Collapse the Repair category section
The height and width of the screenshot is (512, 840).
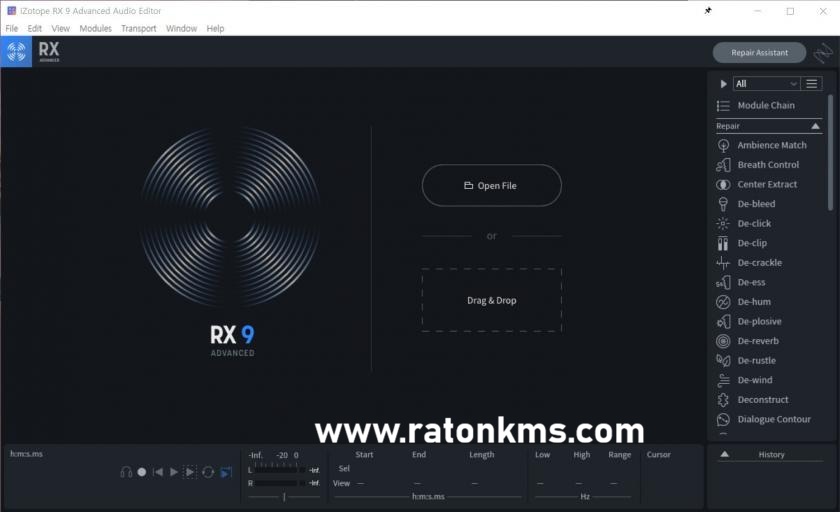point(815,126)
